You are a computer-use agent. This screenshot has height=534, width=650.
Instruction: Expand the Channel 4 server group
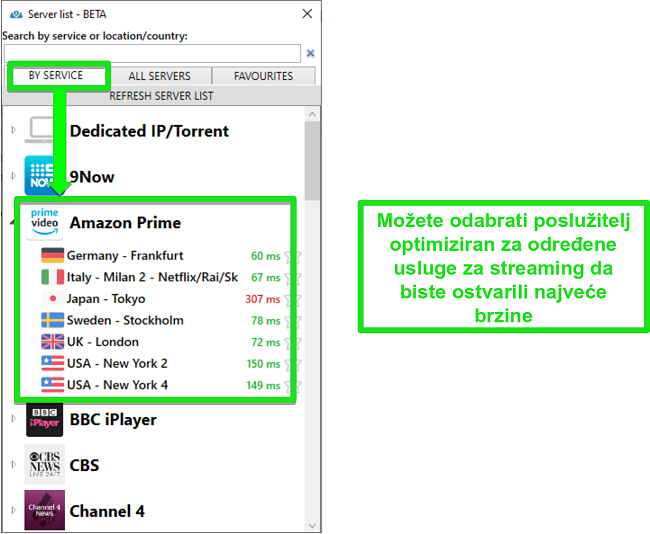14,510
